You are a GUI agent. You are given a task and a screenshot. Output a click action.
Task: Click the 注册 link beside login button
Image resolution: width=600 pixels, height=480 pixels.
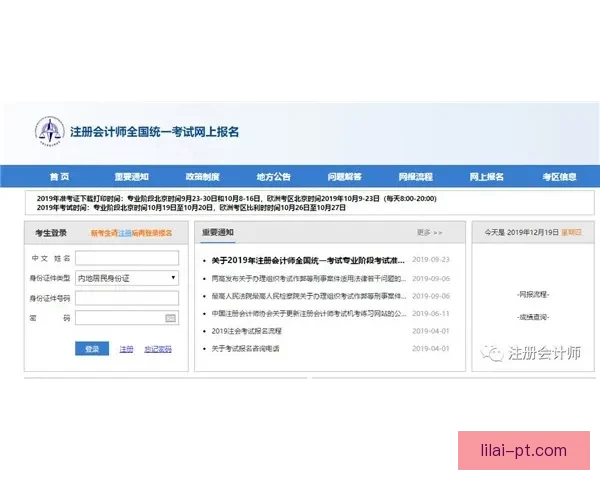click(x=126, y=349)
